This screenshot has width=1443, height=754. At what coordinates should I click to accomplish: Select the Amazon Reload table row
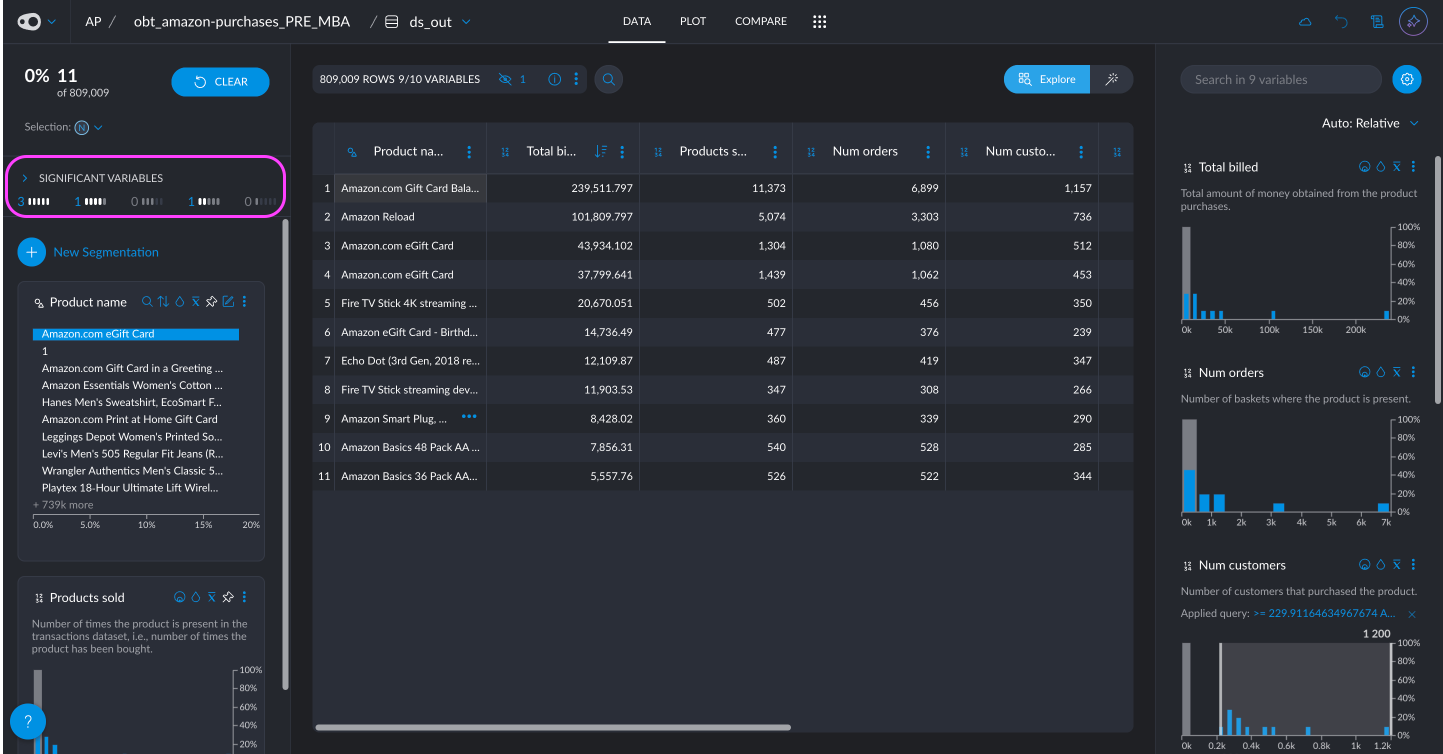pyautogui.click(x=722, y=216)
